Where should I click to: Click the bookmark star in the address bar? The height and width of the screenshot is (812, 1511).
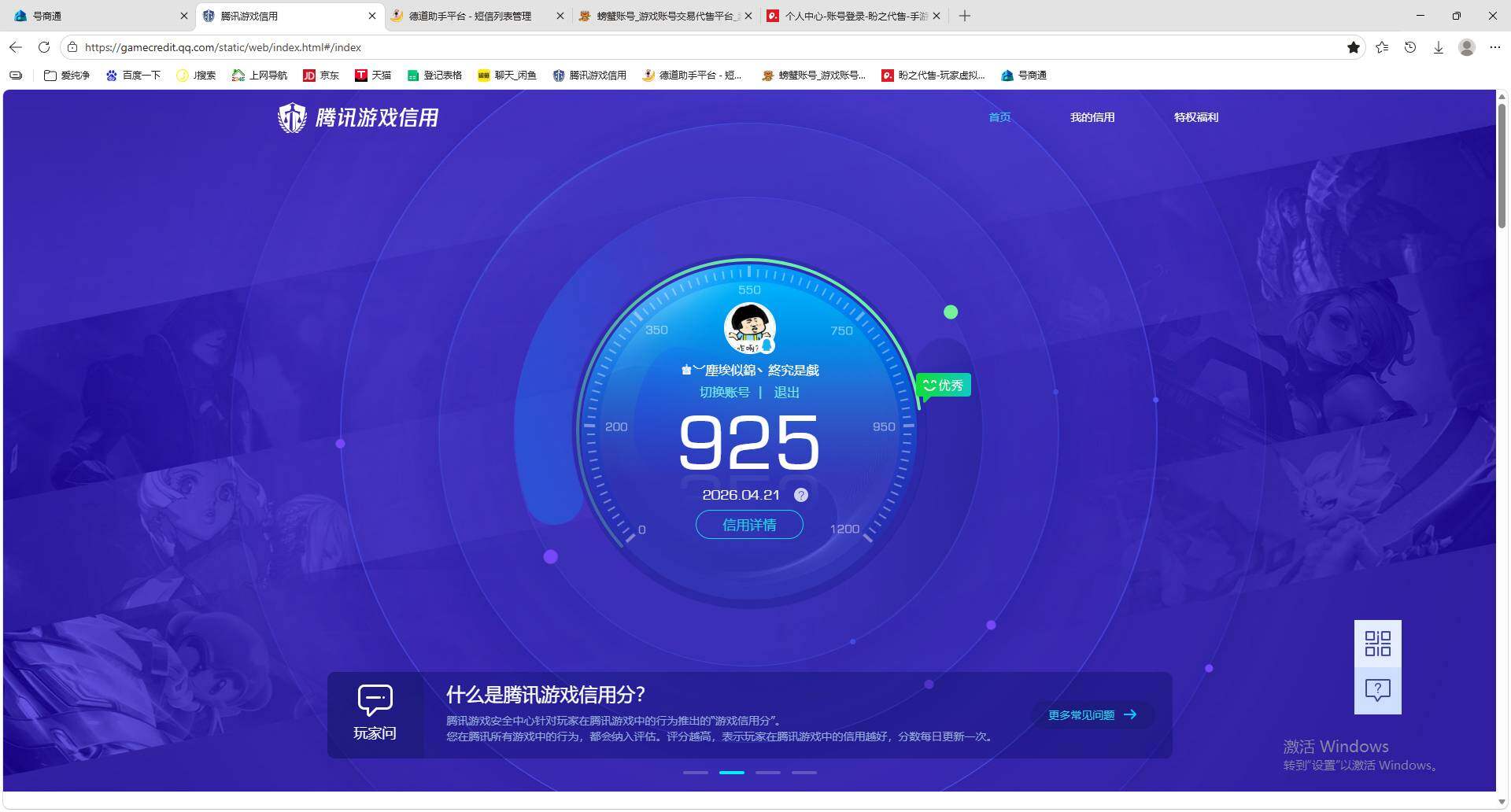click(1354, 47)
